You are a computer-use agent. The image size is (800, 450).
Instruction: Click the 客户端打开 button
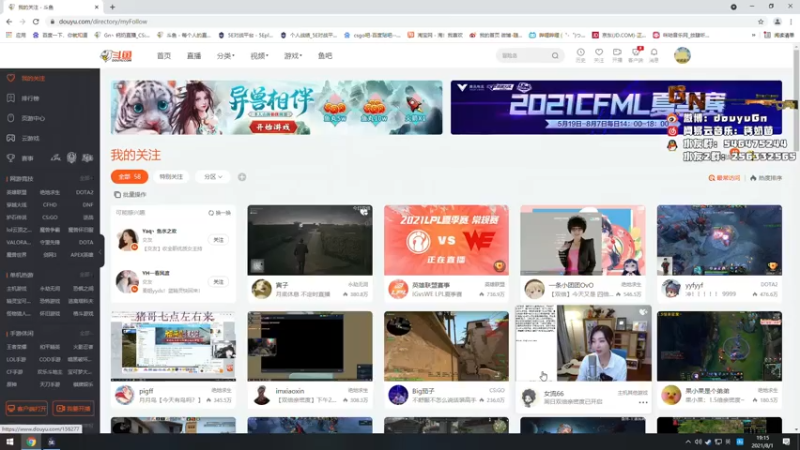(x=27, y=408)
